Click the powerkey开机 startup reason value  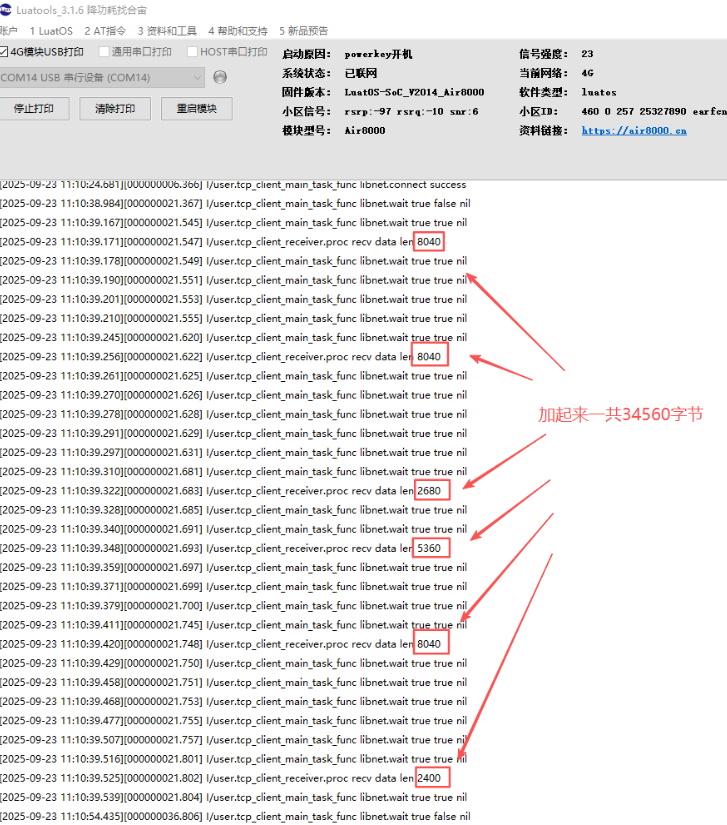tap(378, 54)
